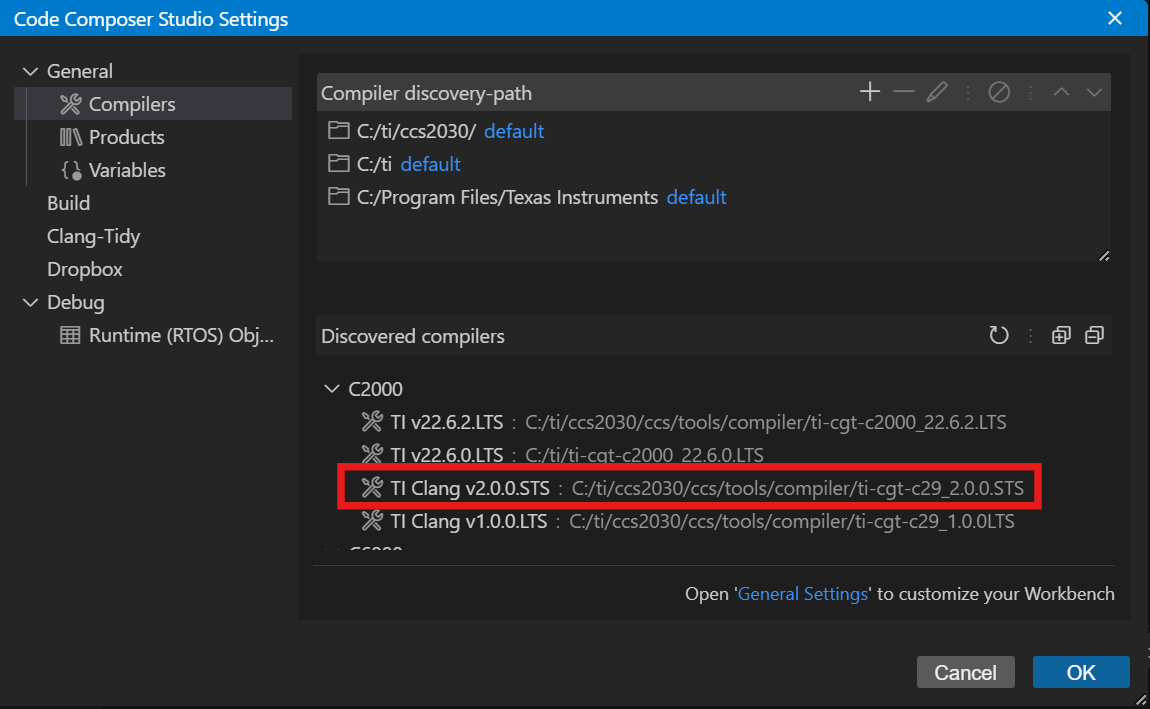Open the Products settings page

tap(126, 137)
